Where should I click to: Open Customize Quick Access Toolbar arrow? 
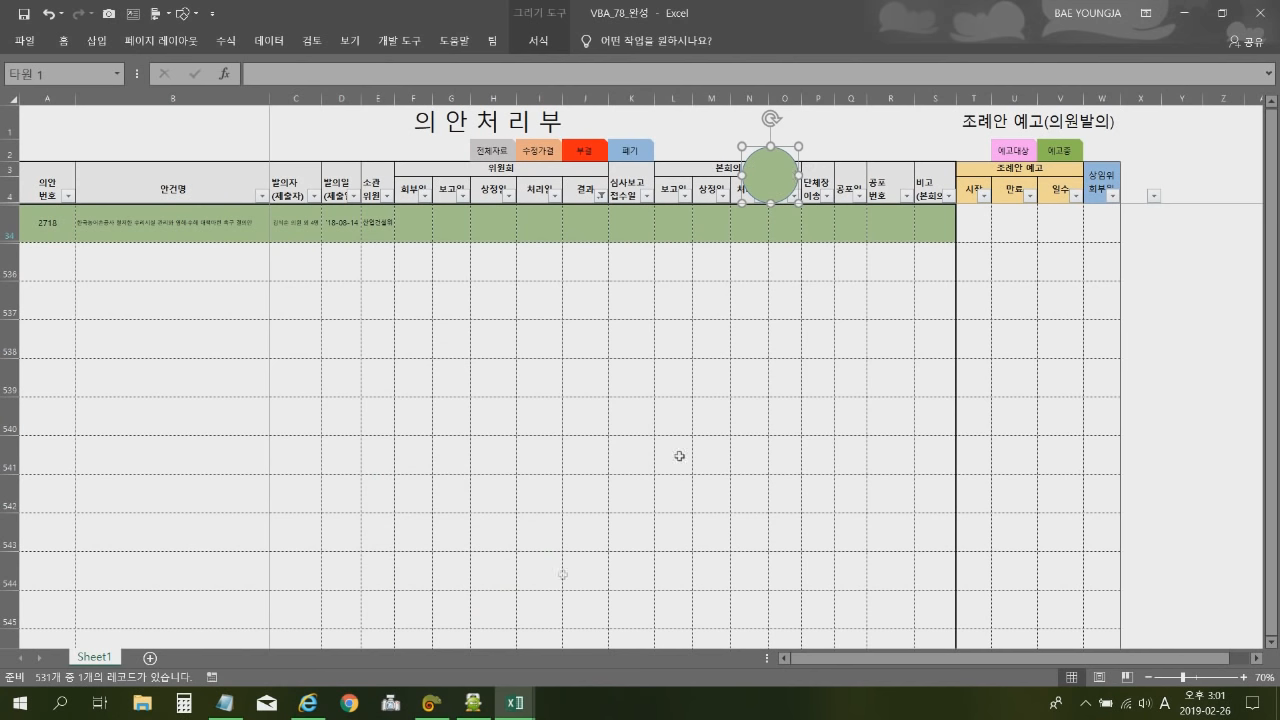(212, 14)
